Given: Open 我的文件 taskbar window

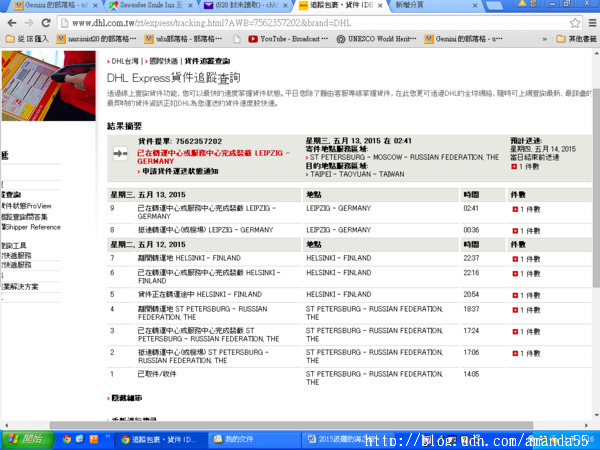Looking at the screenshot, I should tap(254, 440).
